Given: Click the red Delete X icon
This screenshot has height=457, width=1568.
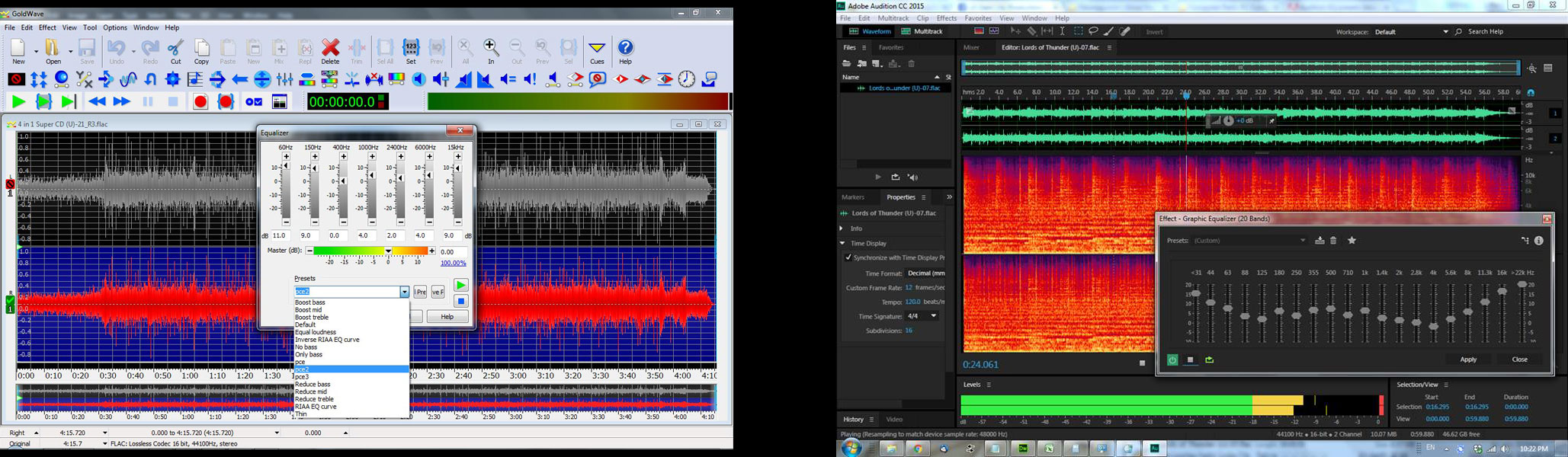Looking at the screenshot, I should (x=330, y=52).
